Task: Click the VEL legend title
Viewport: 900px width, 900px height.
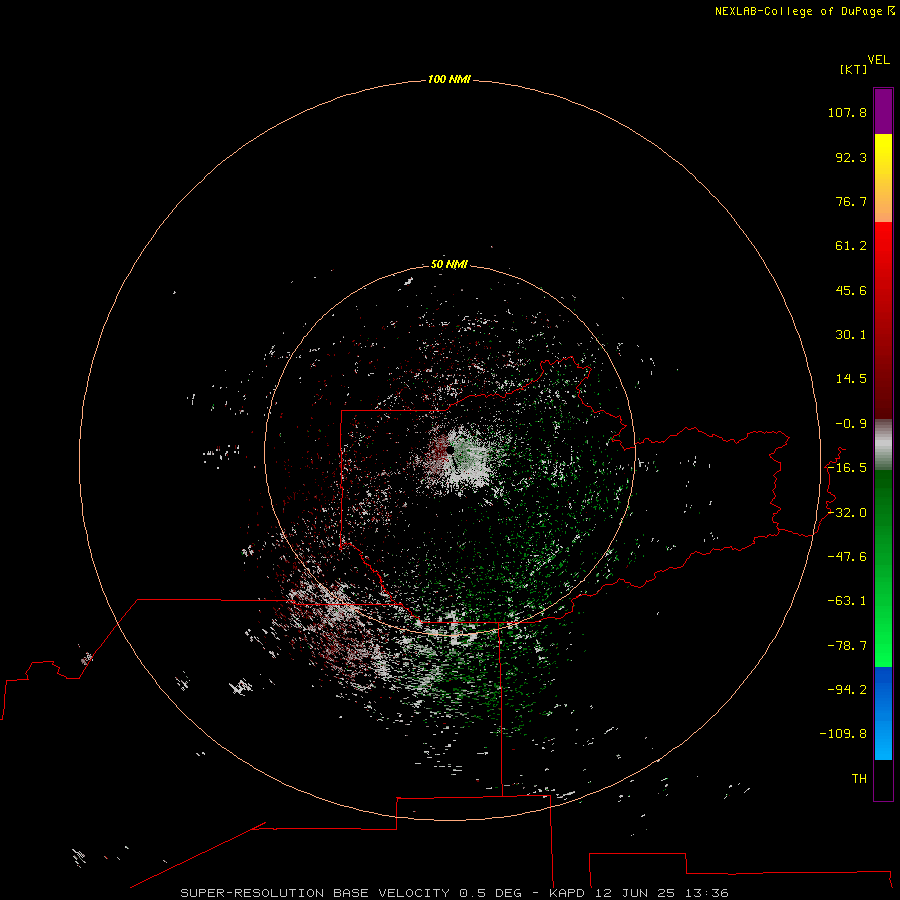Action: pos(878,60)
